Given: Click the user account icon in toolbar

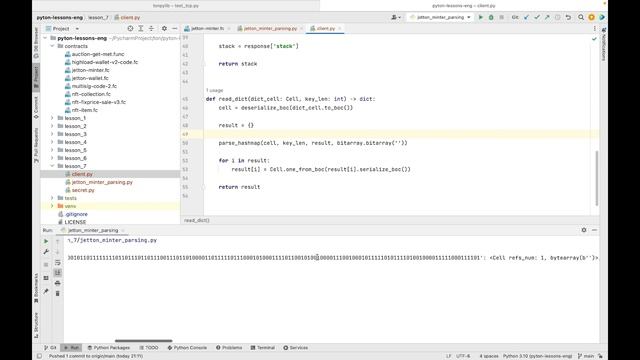Looking at the screenshot, I should click(395, 17).
